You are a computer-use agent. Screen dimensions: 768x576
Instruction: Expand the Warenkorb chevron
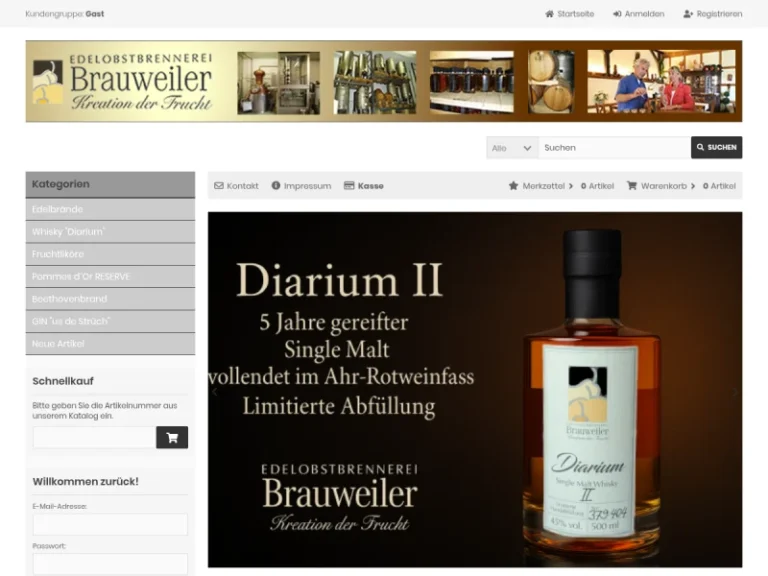point(693,186)
